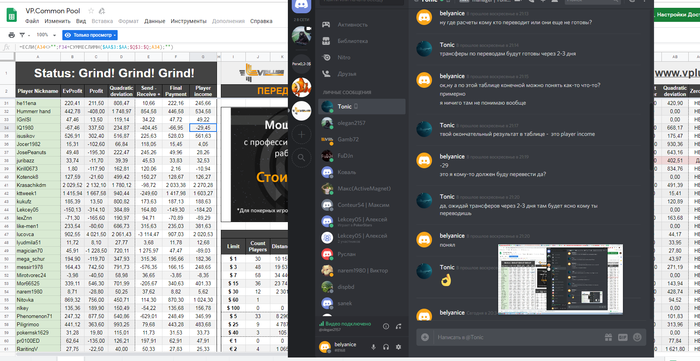700x361 pixels.
Task: Open direct message with dispbd
Action: [x=362, y=287]
